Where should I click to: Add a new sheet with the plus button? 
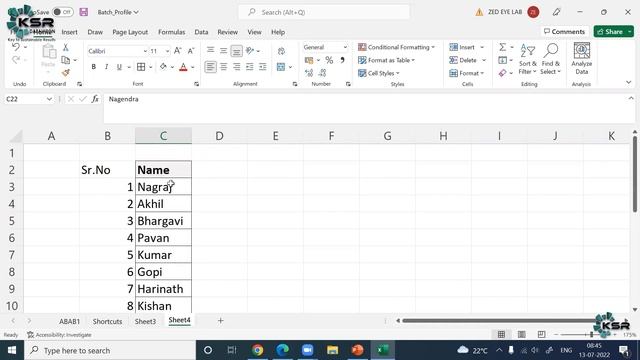[x=220, y=321]
